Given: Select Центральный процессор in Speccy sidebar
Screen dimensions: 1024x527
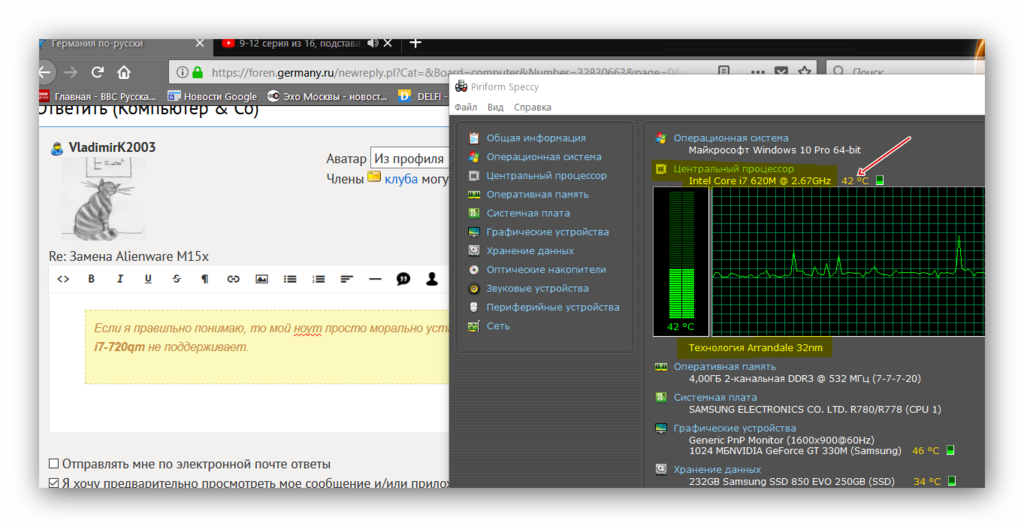Looking at the screenshot, I should pyautogui.click(x=546, y=176).
